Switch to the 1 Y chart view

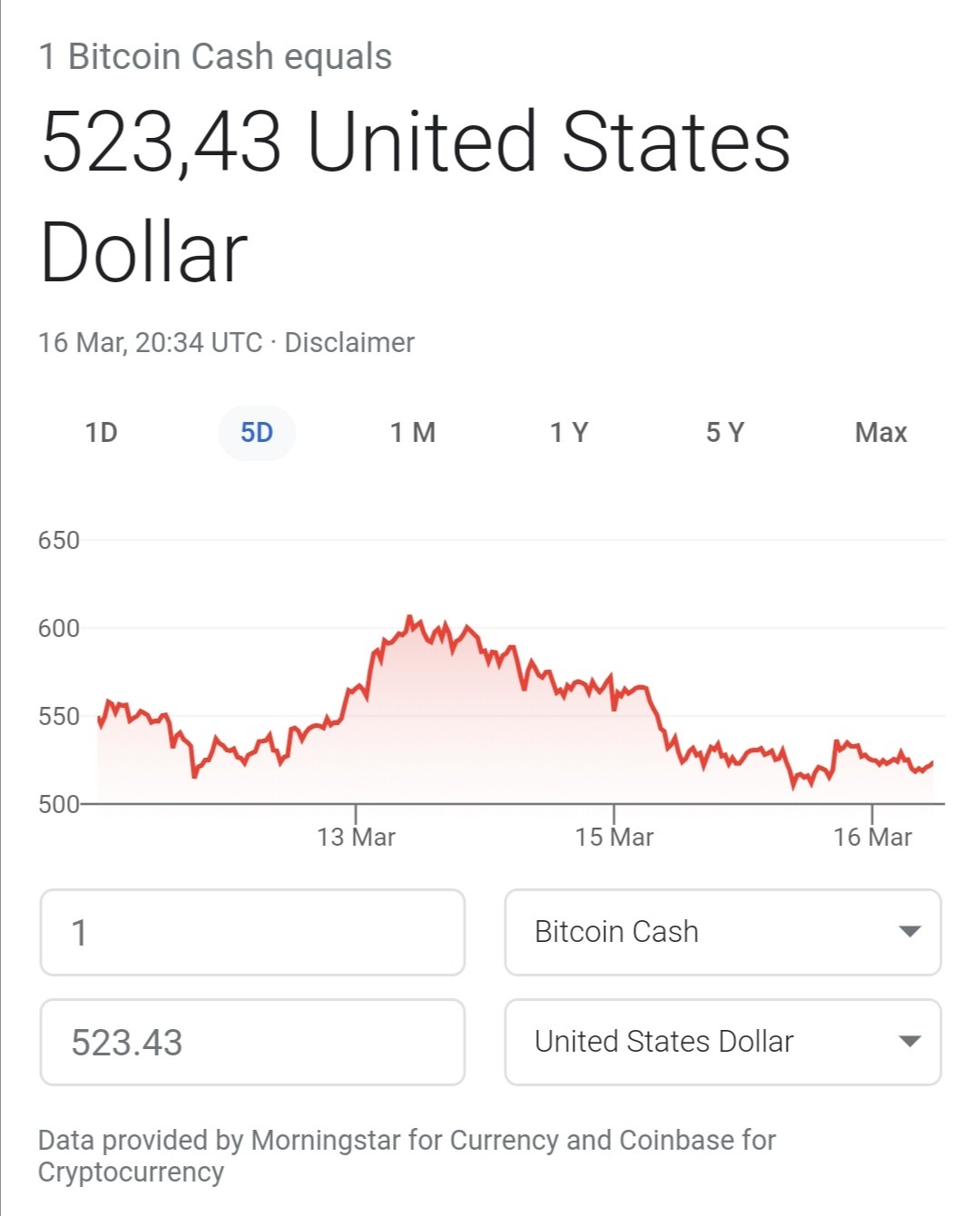point(569,433)
